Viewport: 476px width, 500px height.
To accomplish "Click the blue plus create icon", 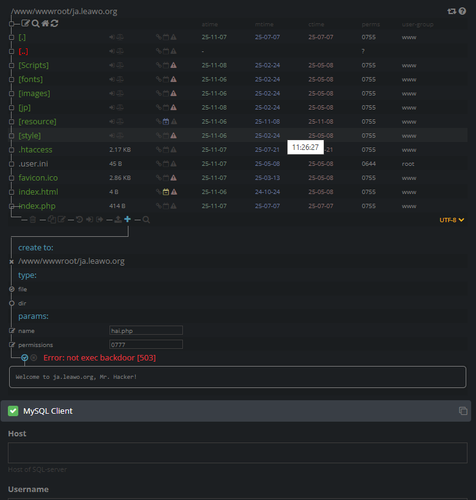I will click(128, 219).
